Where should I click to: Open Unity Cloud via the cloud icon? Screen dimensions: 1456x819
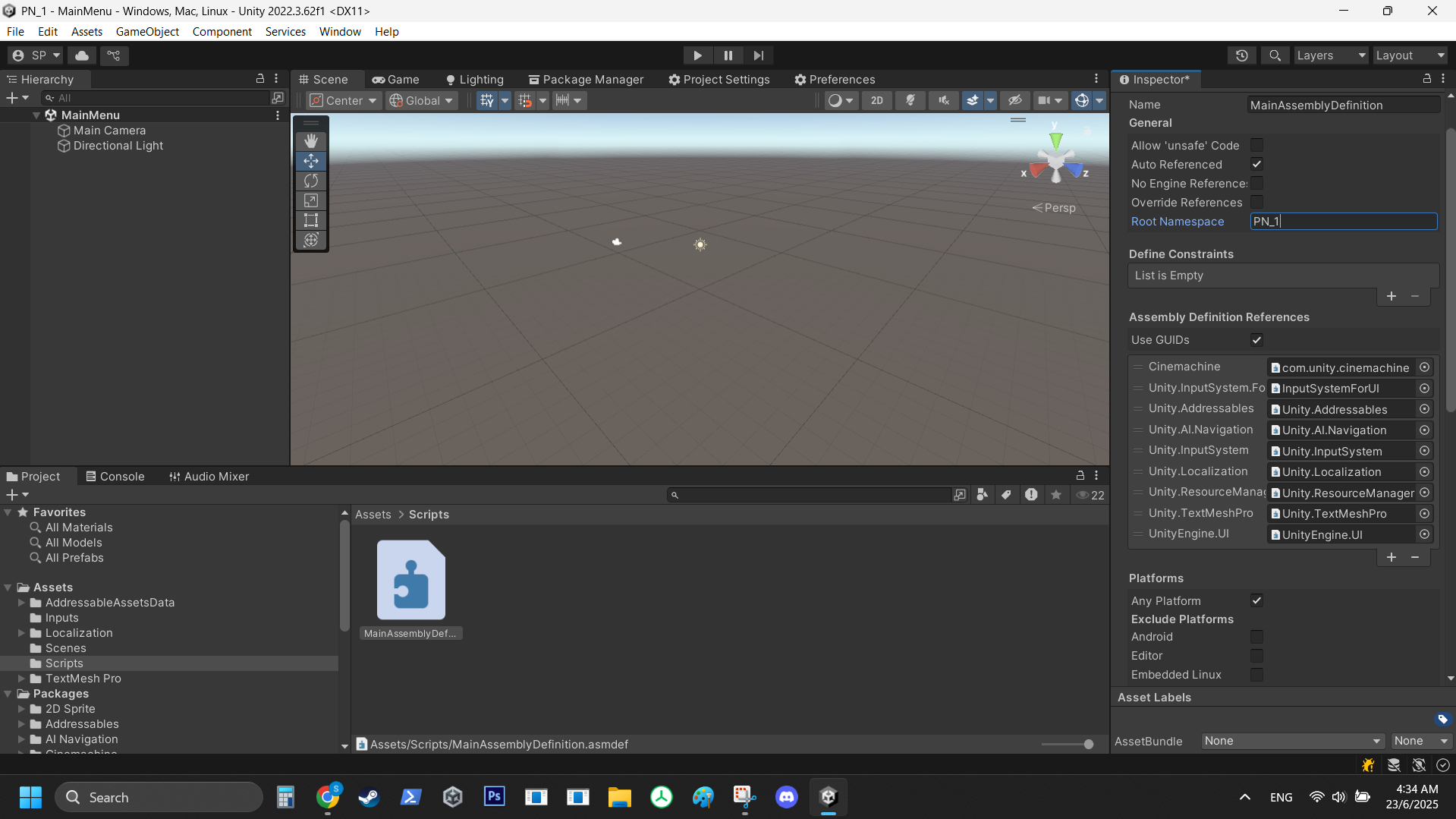(82, 55)
